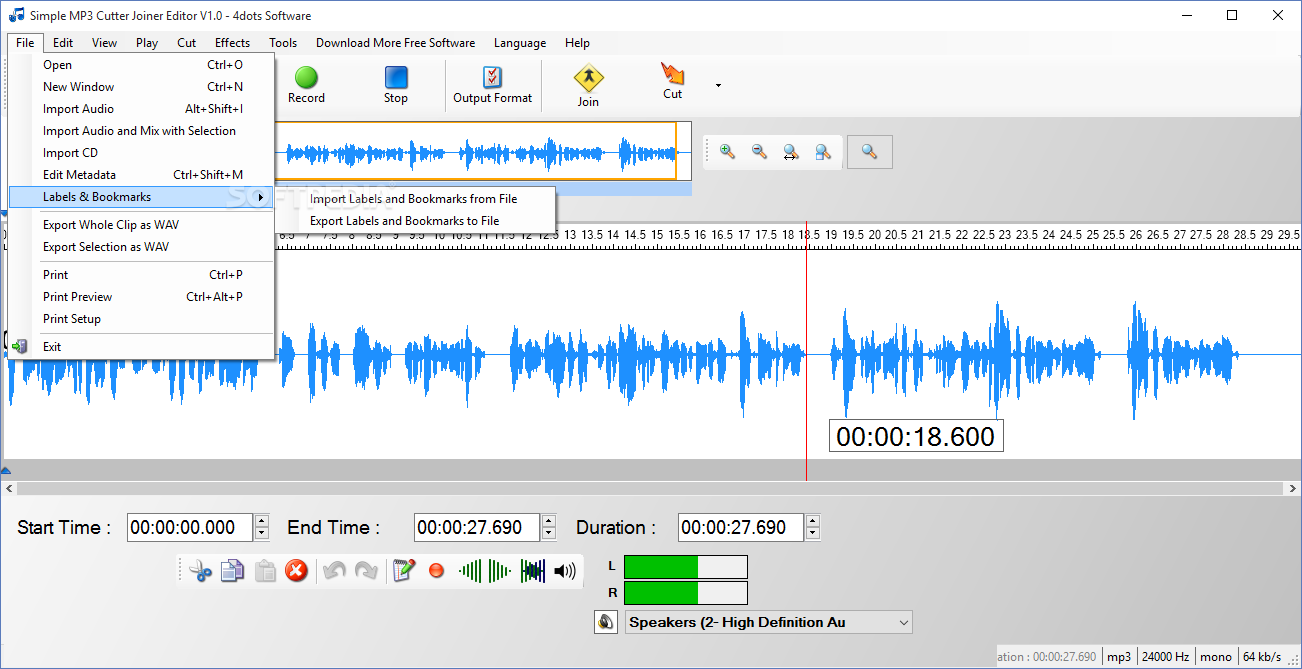Click the scissors icon in bottom toolbar
1302x669 pixels.
(x=201, y=571)
